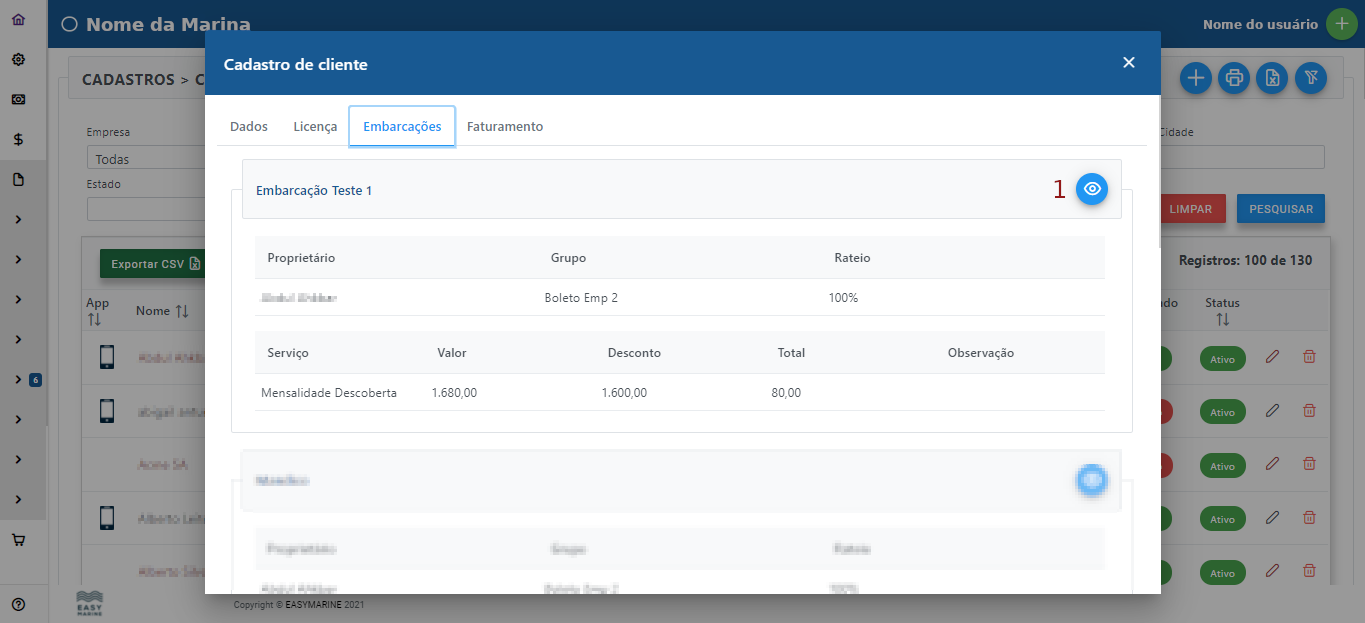This screenshot has height=623, width=1365.
Task: Click the printer icon button
Action: (1234, 78)
